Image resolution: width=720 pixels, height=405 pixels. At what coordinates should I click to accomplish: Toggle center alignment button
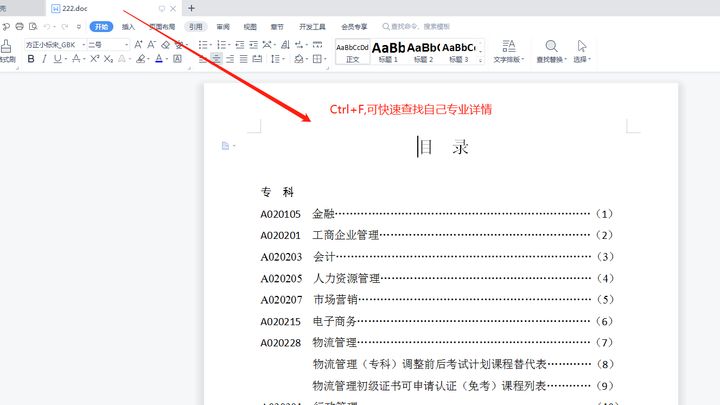coord(216,59)
